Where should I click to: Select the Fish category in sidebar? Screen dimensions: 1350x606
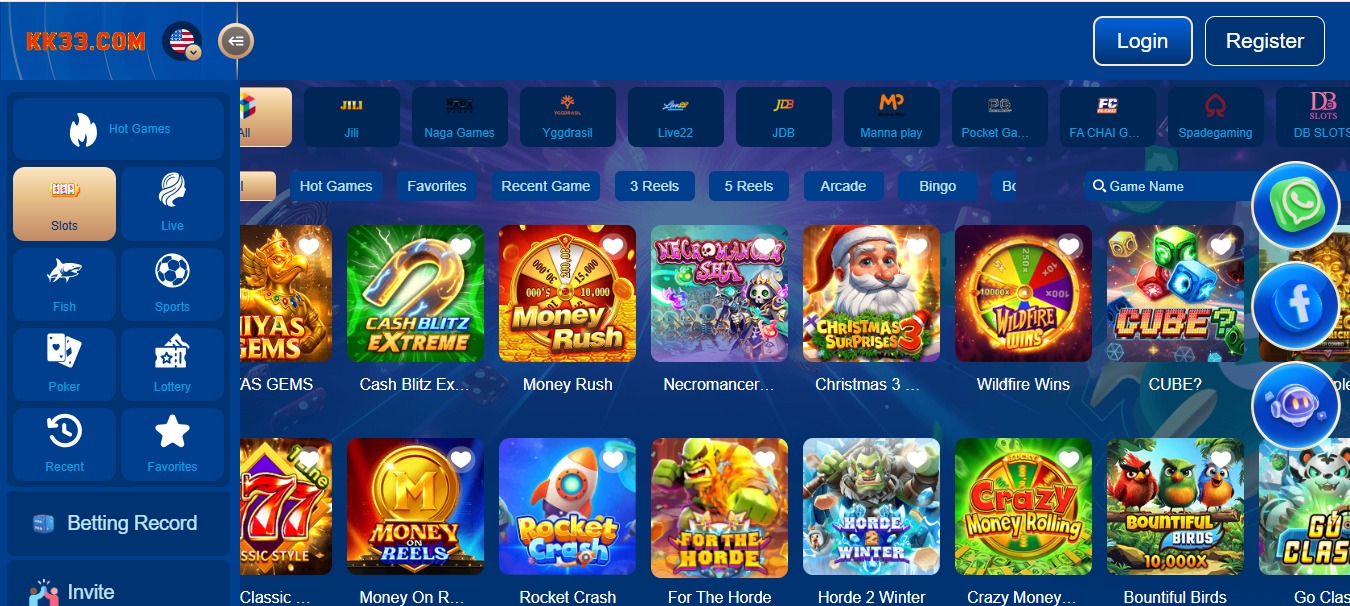64,284
